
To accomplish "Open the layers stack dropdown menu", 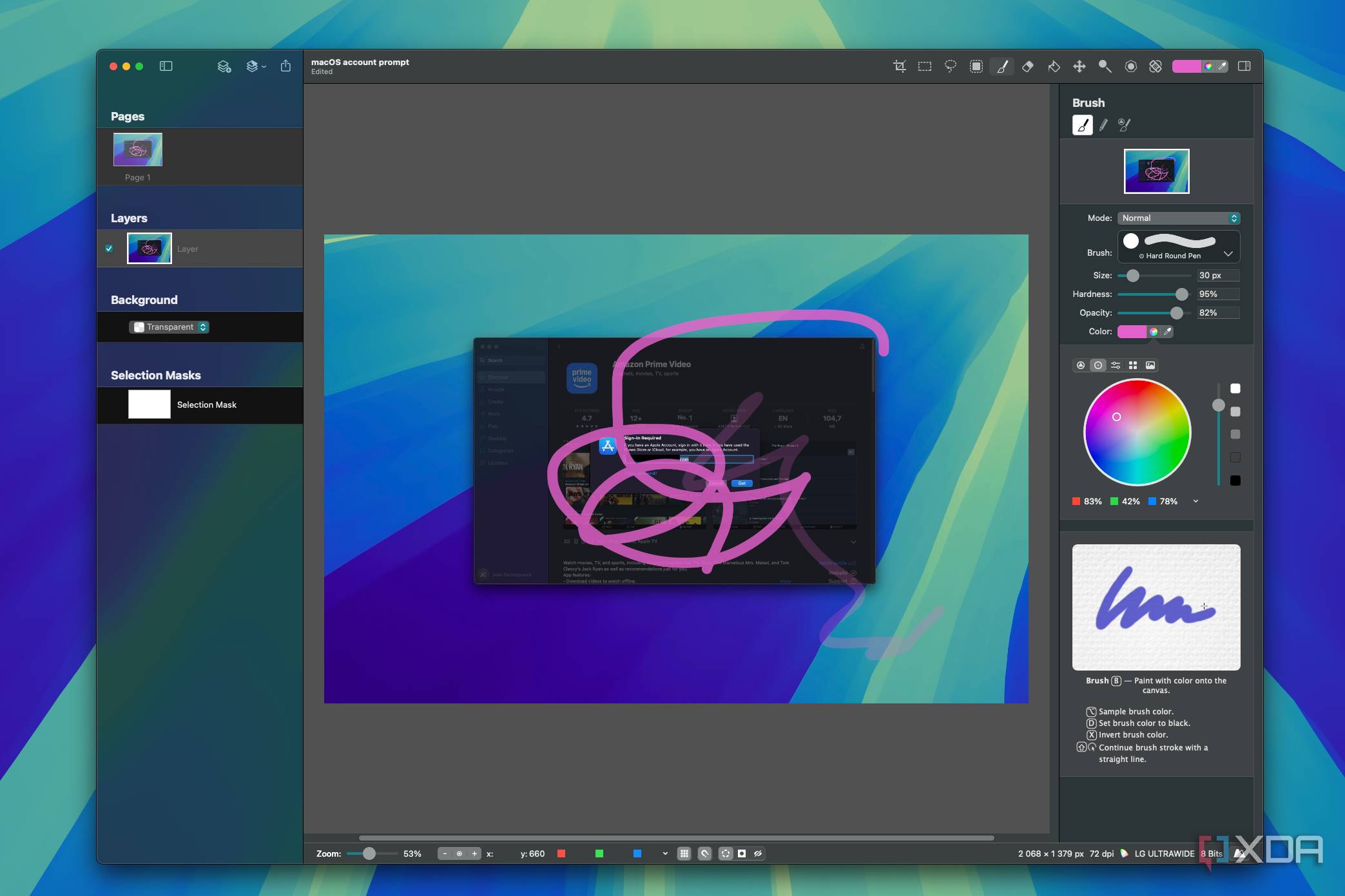I will [x=256, y=66].
